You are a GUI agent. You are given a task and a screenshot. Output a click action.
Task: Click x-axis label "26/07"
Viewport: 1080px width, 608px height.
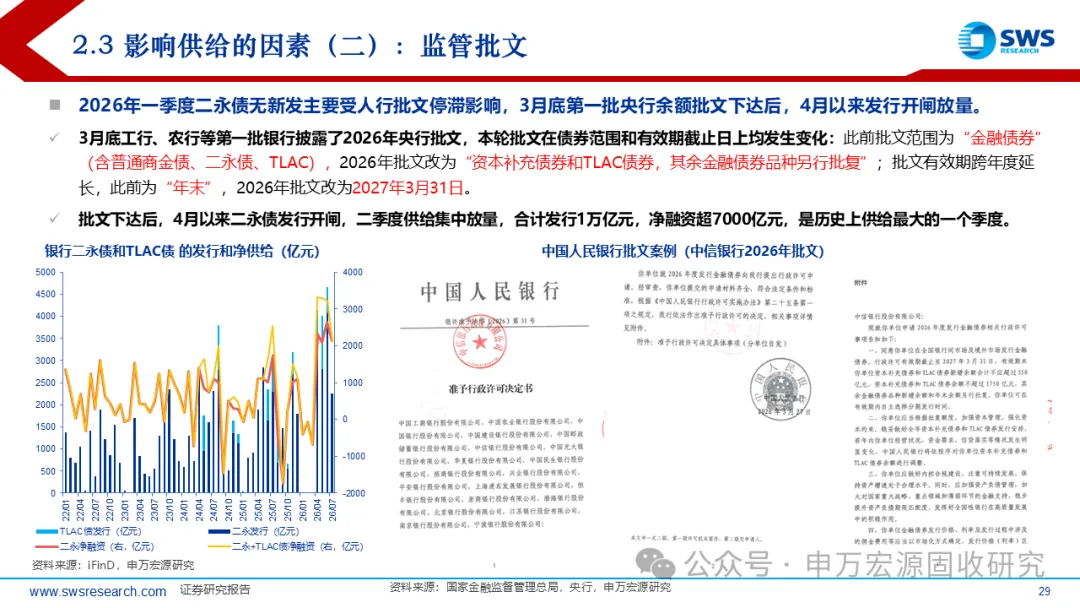[333, 510]
